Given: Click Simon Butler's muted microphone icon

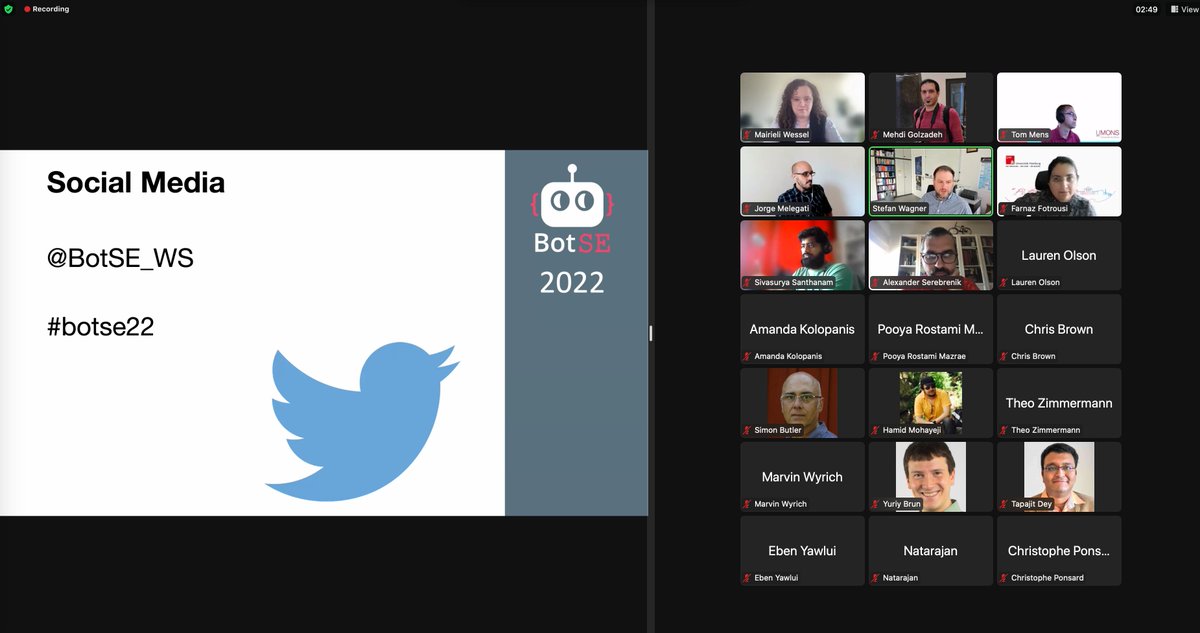Looking at the screenshot, I should pyautogui.click(x=746, y=431).
